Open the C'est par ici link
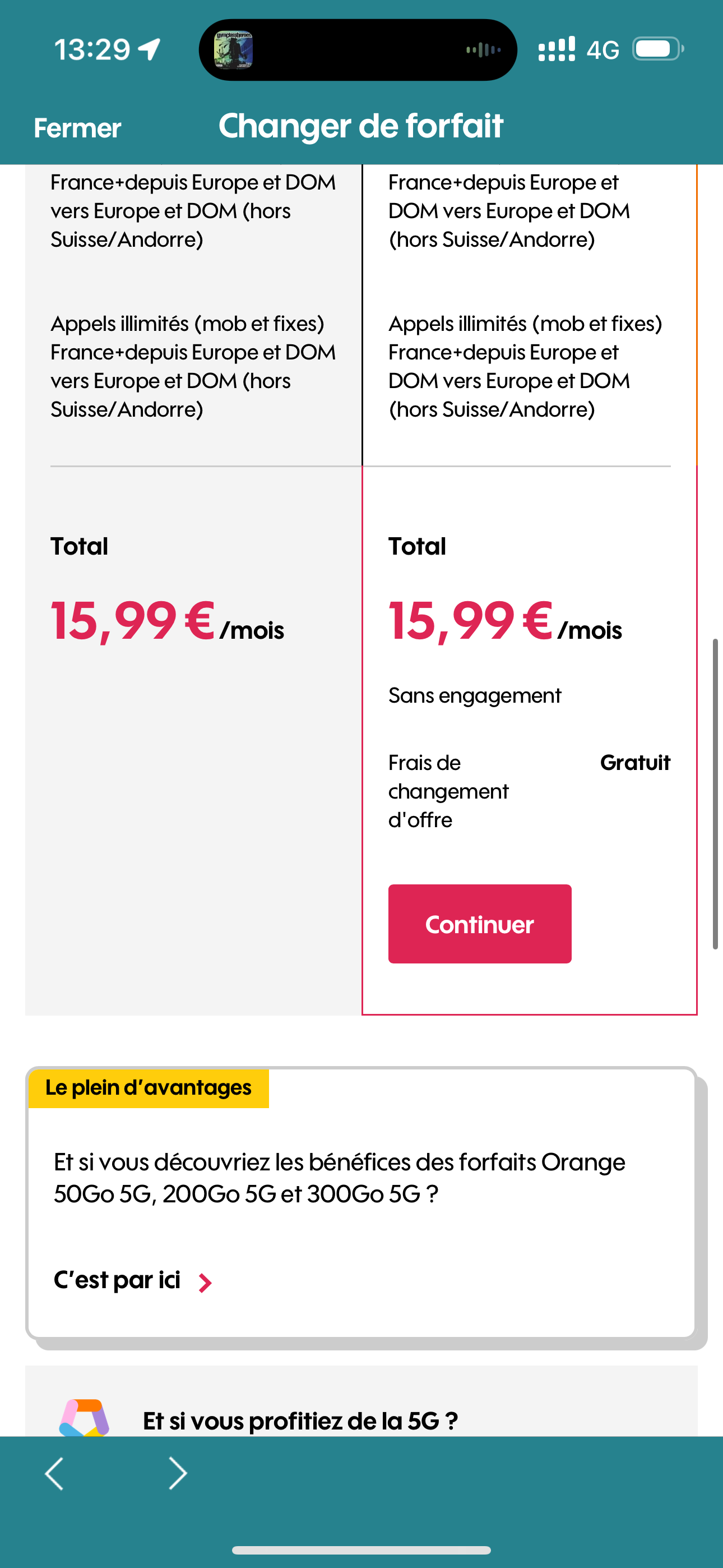Screen dimensions: 723x1568 coord(117,1280)
